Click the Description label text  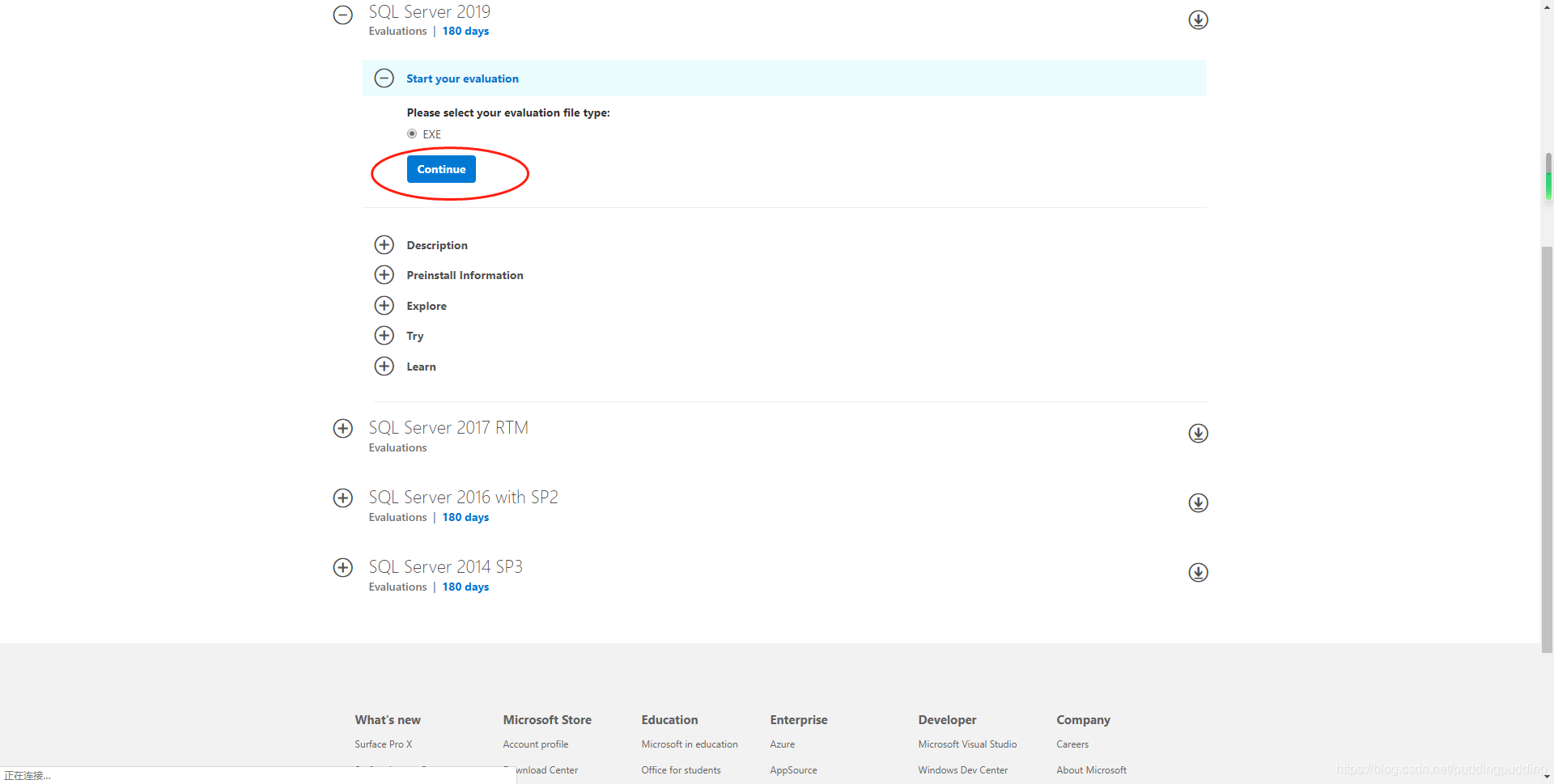[x=437, y=246]
